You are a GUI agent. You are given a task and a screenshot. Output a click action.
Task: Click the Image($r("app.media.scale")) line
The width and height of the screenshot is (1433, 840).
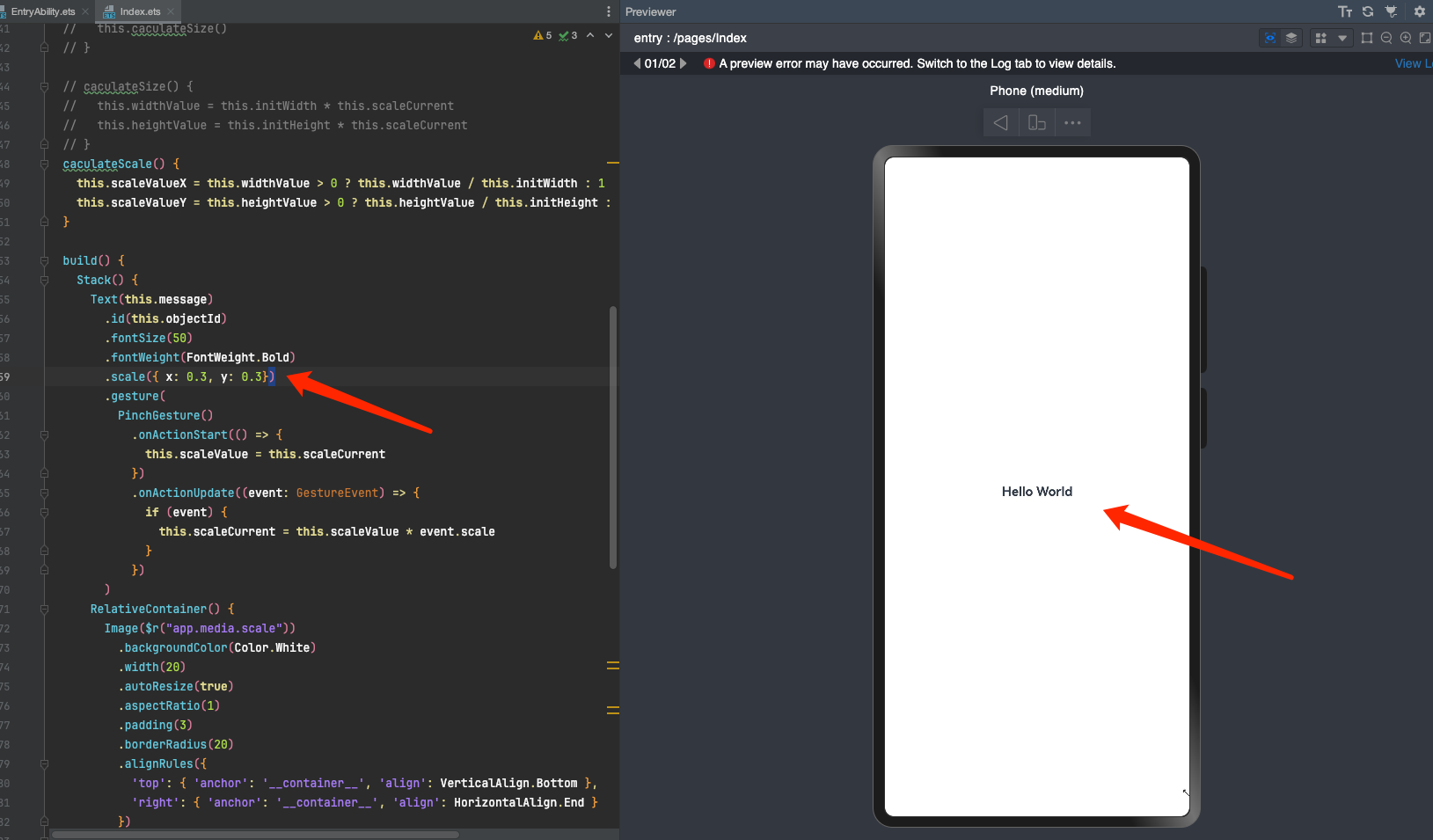(x=200, y=628)
